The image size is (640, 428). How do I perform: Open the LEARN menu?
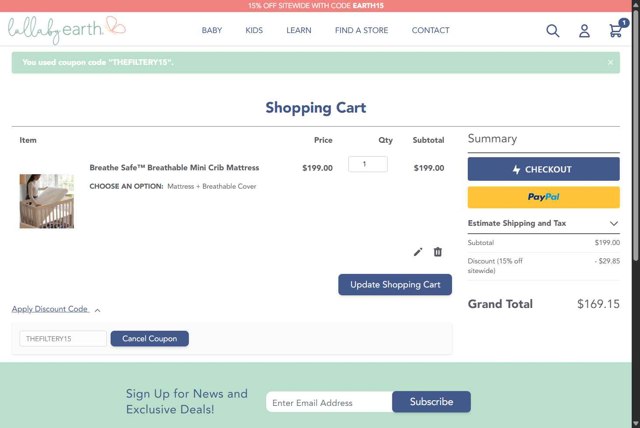(x=298, y=30)
